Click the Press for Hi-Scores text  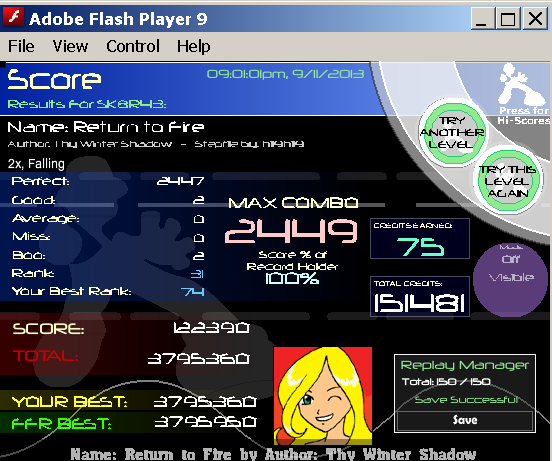pyautogui.click(x=523, y=115)
